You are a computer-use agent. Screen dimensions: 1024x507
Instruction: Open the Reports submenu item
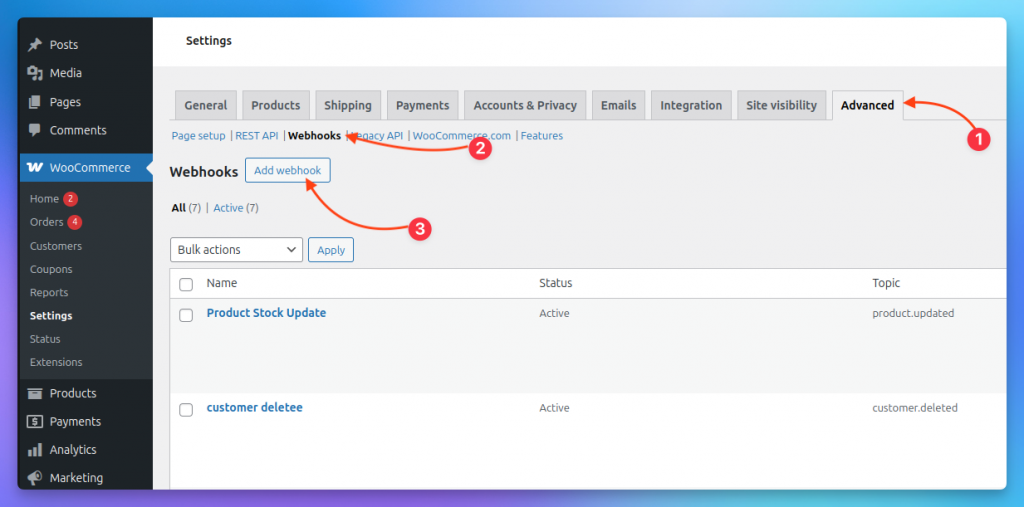click(49, 293)
